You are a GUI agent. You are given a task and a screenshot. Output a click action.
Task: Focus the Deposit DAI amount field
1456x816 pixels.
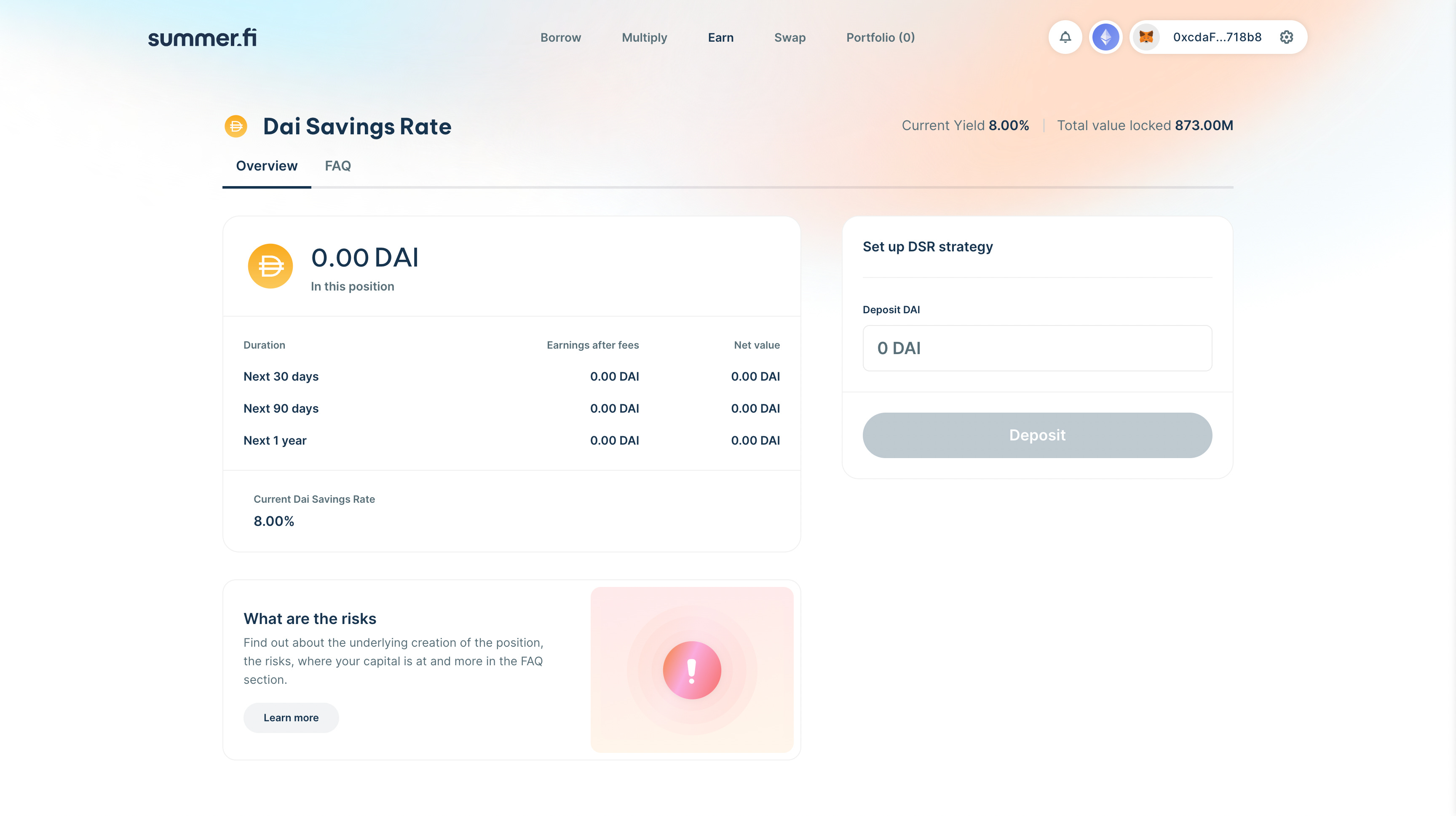[1037, 348]
